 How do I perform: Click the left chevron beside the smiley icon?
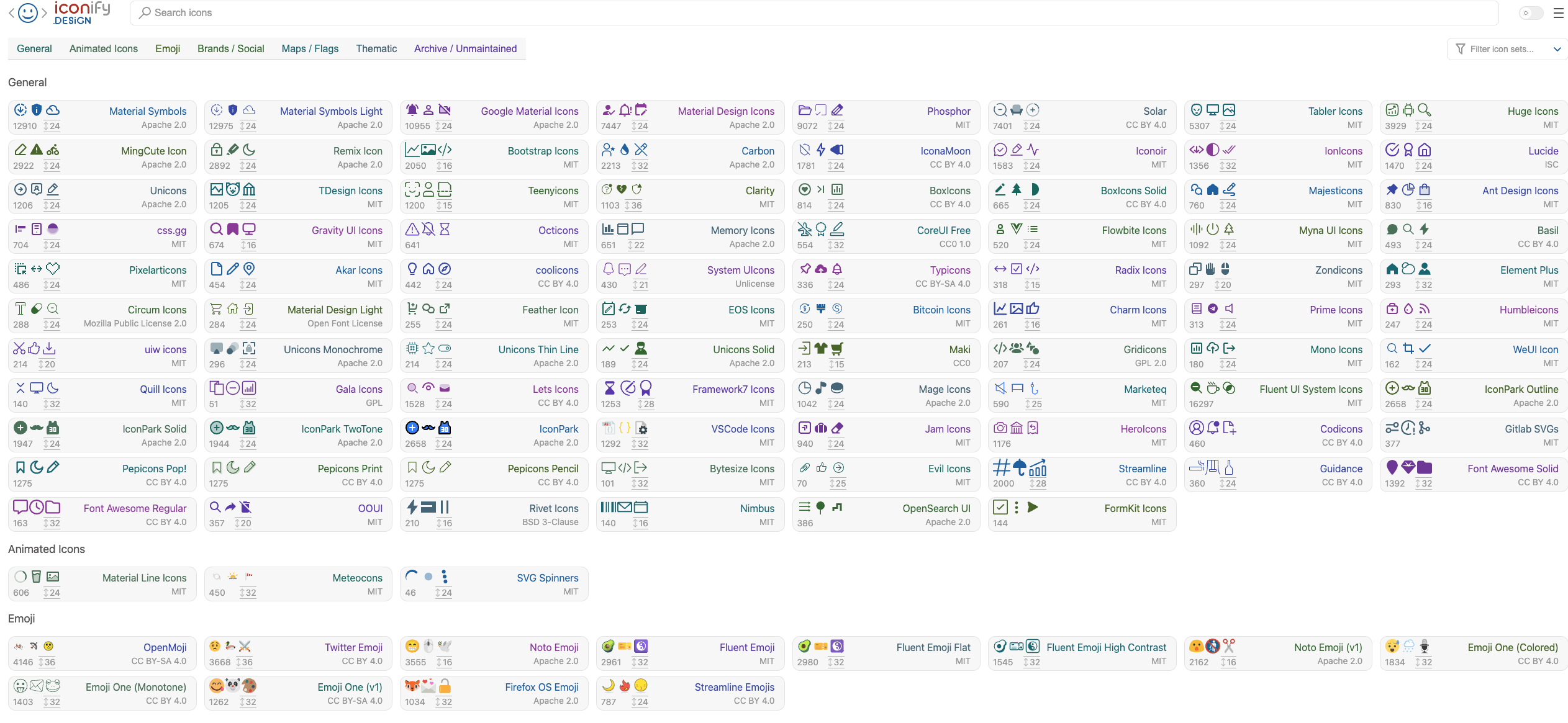click(x=11, y=12)
